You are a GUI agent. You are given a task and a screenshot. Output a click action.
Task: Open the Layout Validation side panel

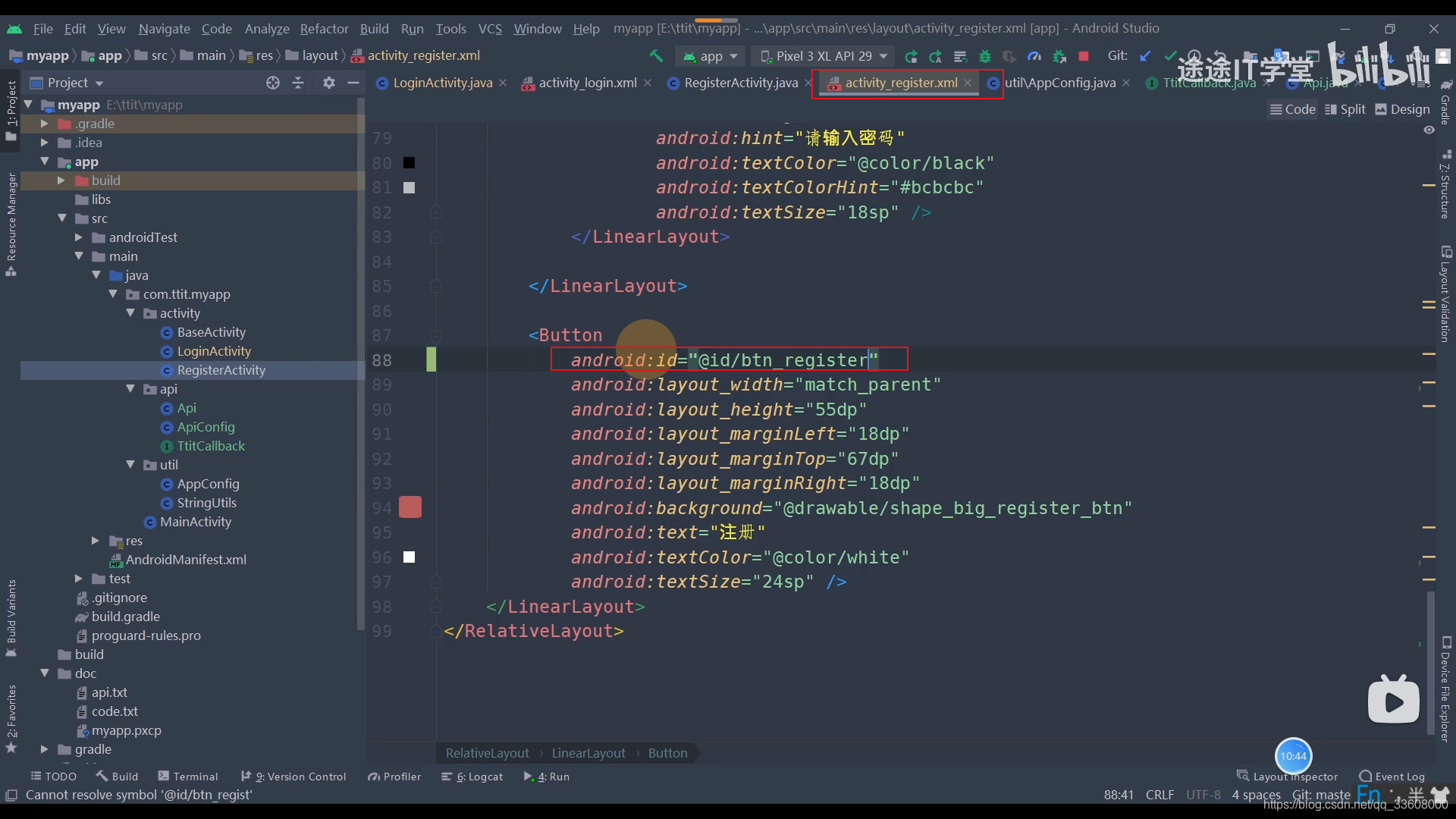(1445, 294)
